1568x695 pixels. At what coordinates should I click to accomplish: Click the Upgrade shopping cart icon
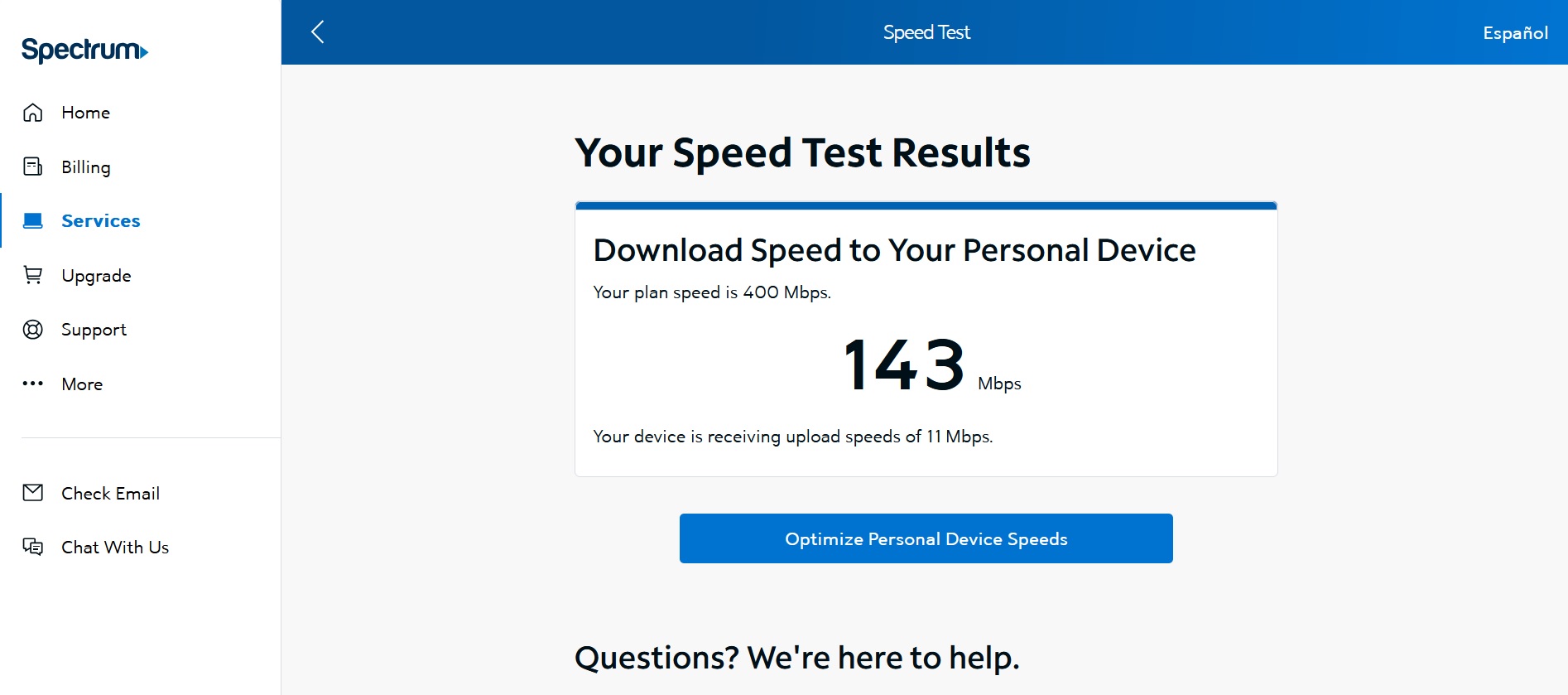pyautogui.click(x=33, y=275)
